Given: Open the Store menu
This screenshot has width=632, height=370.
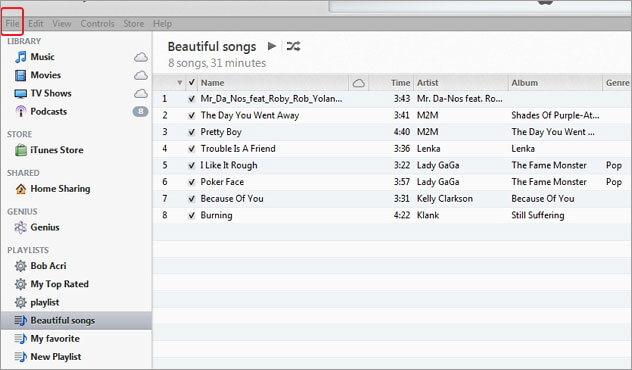Looking at the screenshot, I should click(x=133, y=23).
